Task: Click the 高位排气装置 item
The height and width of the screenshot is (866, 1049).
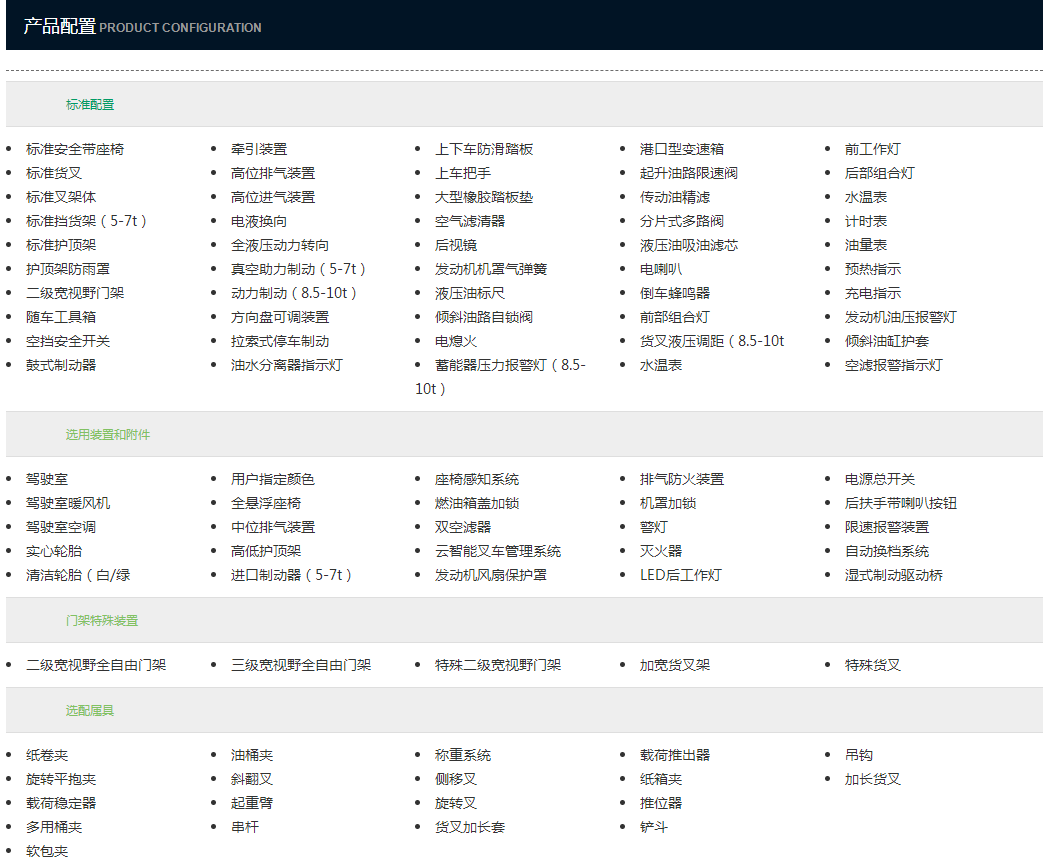Action: [273, 173]
